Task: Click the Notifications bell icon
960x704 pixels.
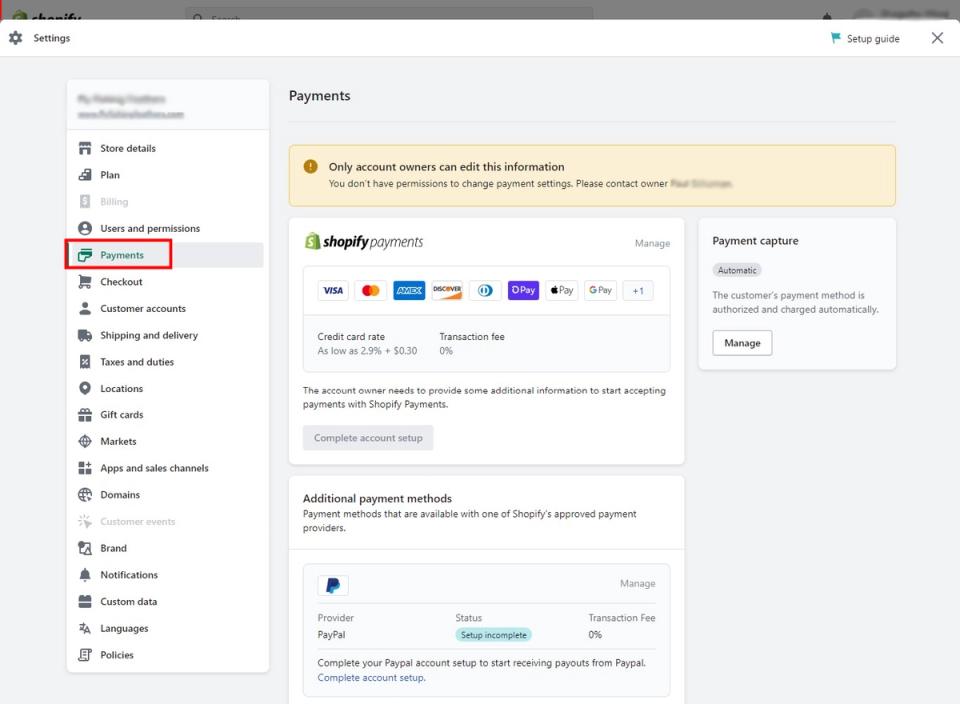Action: [85, 575]
